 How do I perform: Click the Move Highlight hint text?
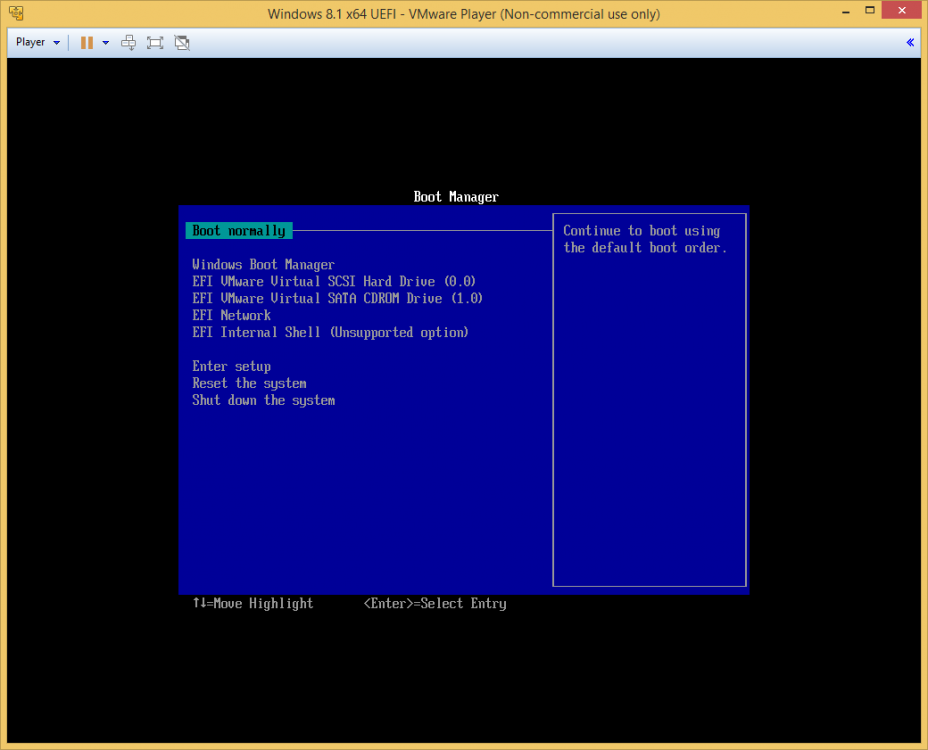(253, 603)
